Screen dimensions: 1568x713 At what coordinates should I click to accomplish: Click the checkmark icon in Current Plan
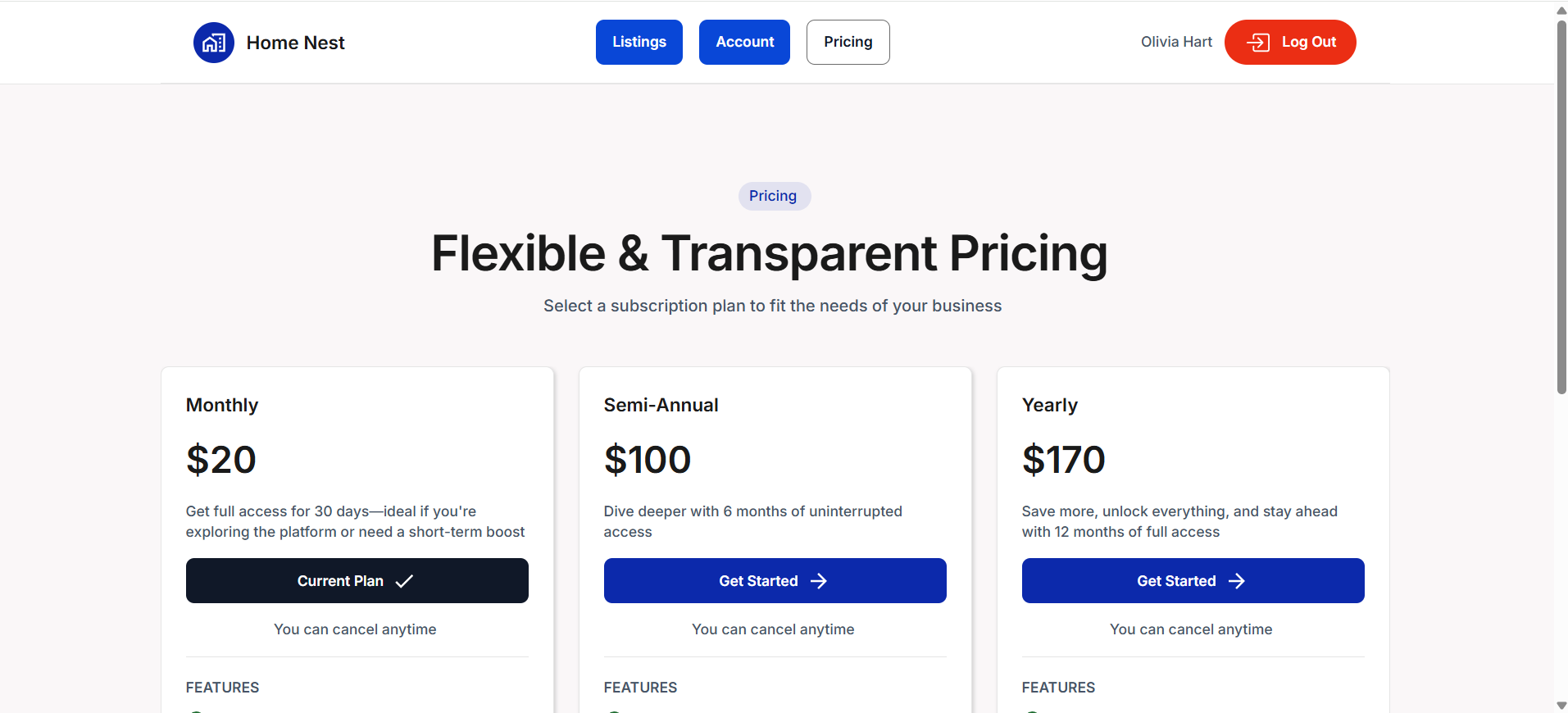point(404,581)
